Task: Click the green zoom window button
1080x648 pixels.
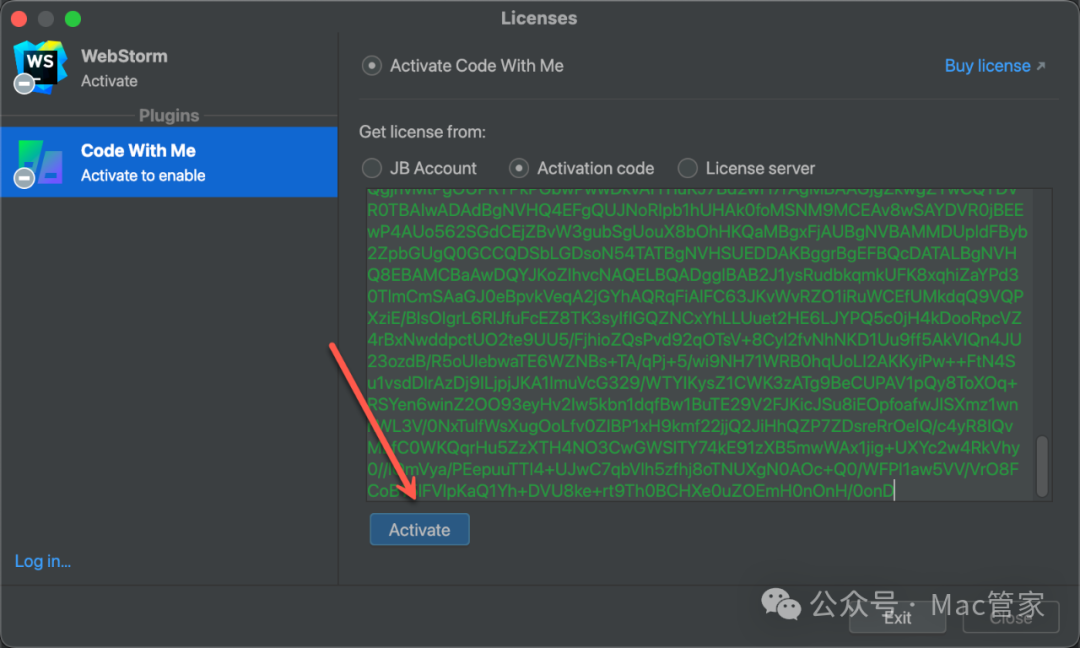Action: 73,19
